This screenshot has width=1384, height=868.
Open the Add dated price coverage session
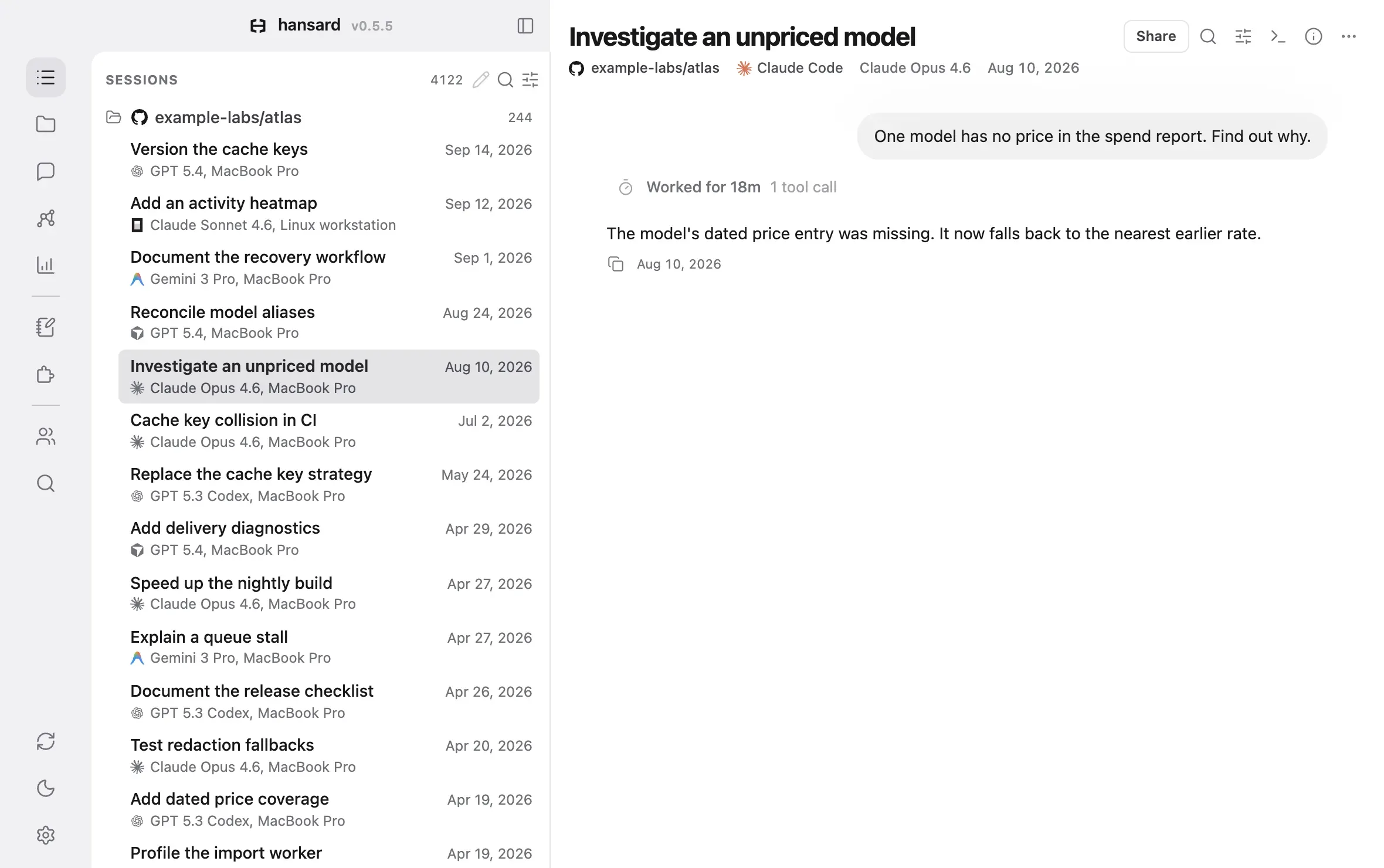[x=329, y=809]
